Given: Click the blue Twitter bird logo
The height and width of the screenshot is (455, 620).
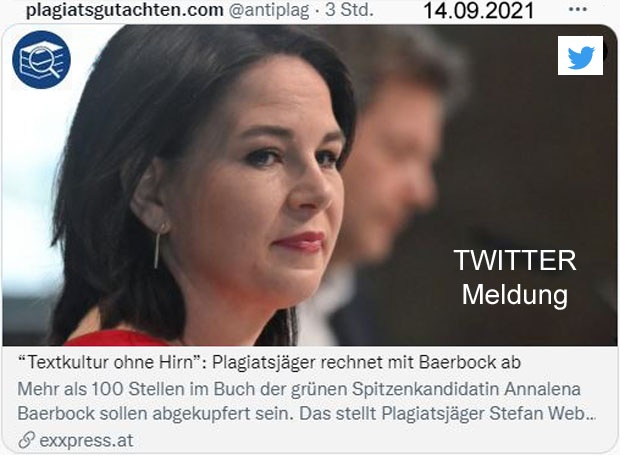Looking at the screenshot, I should (580, 56).
